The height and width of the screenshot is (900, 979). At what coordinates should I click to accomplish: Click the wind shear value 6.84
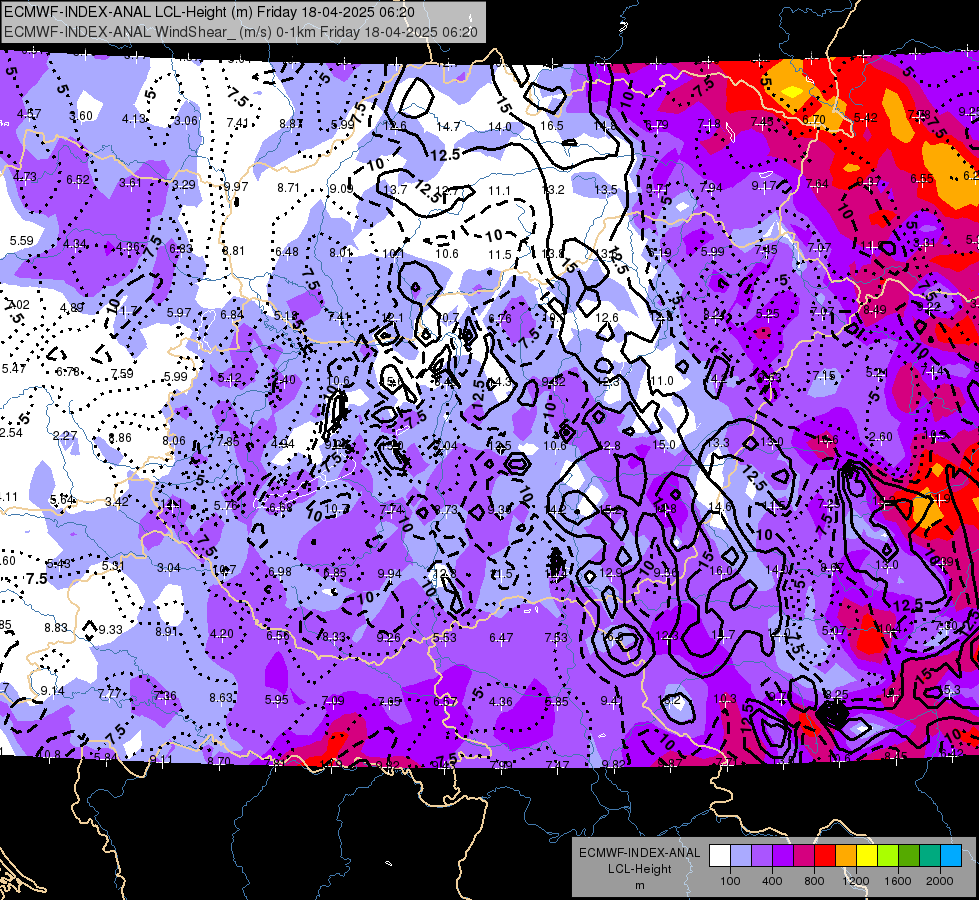coord(232,315)
